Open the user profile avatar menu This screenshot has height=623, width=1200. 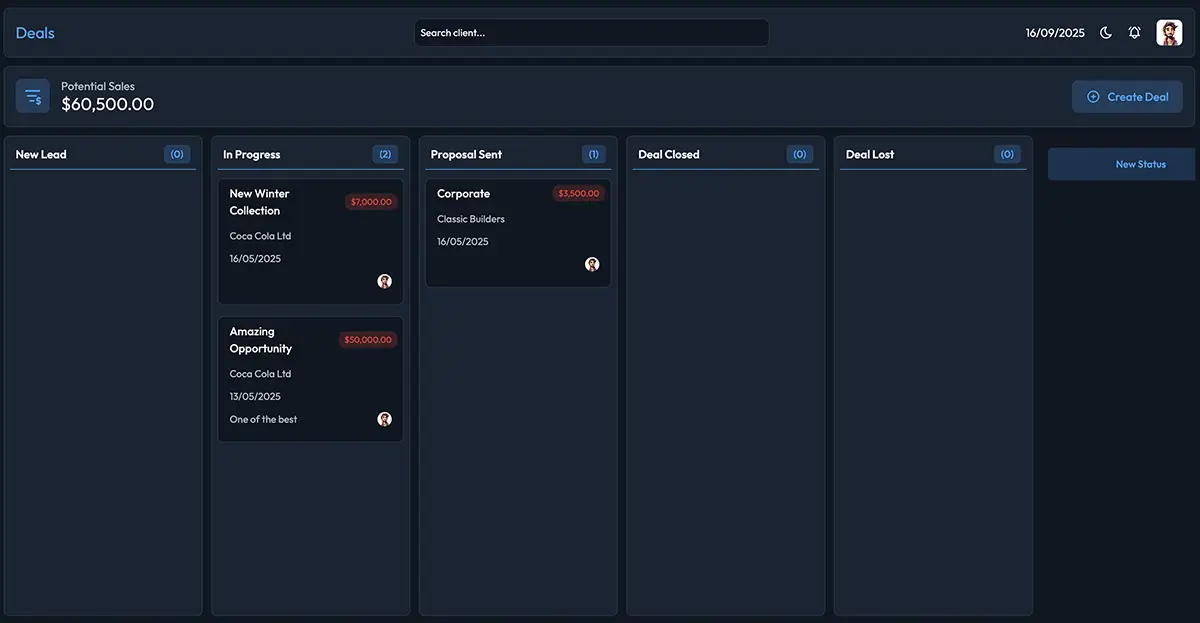[x=1169, y=33]
